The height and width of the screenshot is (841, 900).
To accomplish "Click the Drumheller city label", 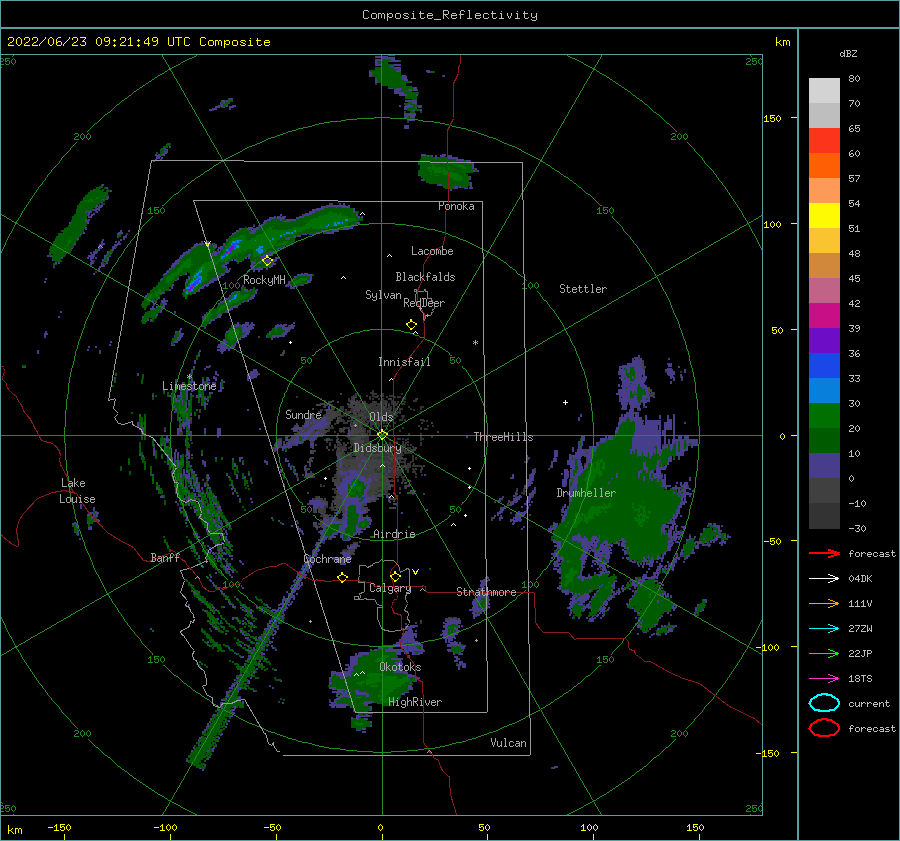I will click(x=586, y=493).
